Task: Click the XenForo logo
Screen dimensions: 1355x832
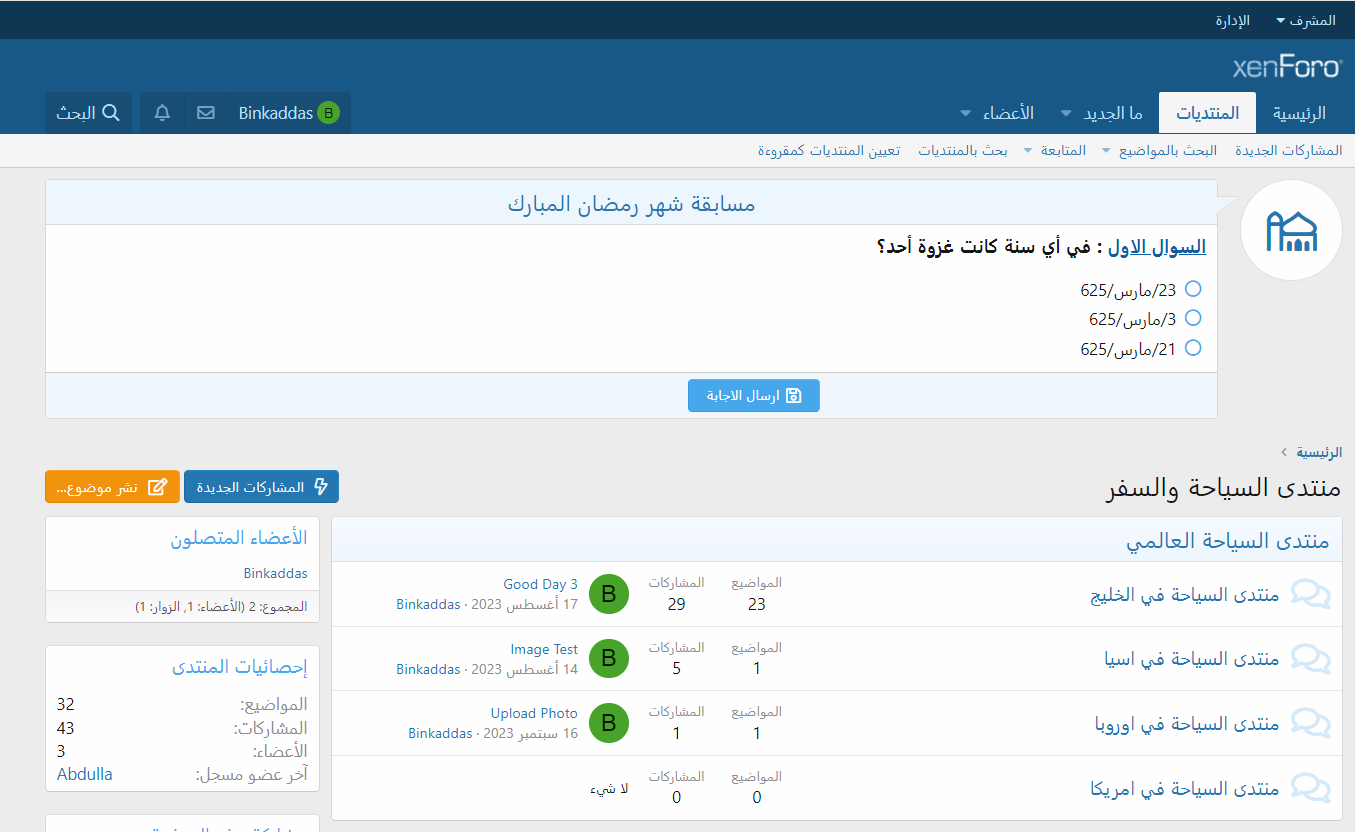Action: point(1286,67)
